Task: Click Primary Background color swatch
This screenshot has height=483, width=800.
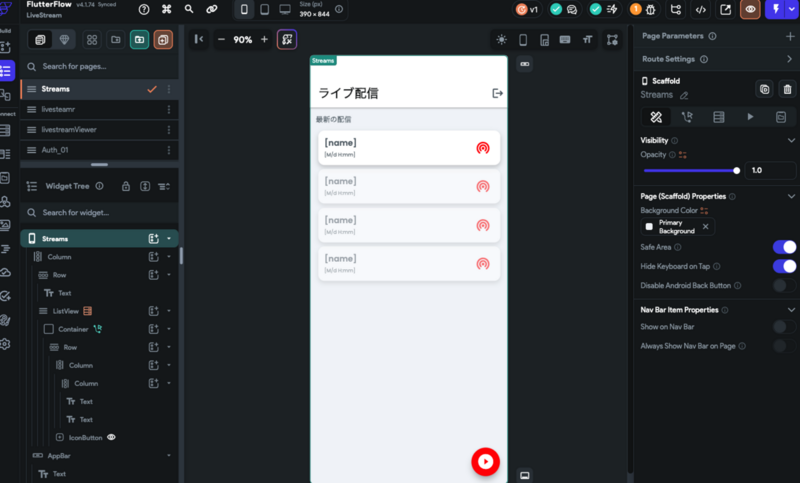Action: [x=649, y=226]
